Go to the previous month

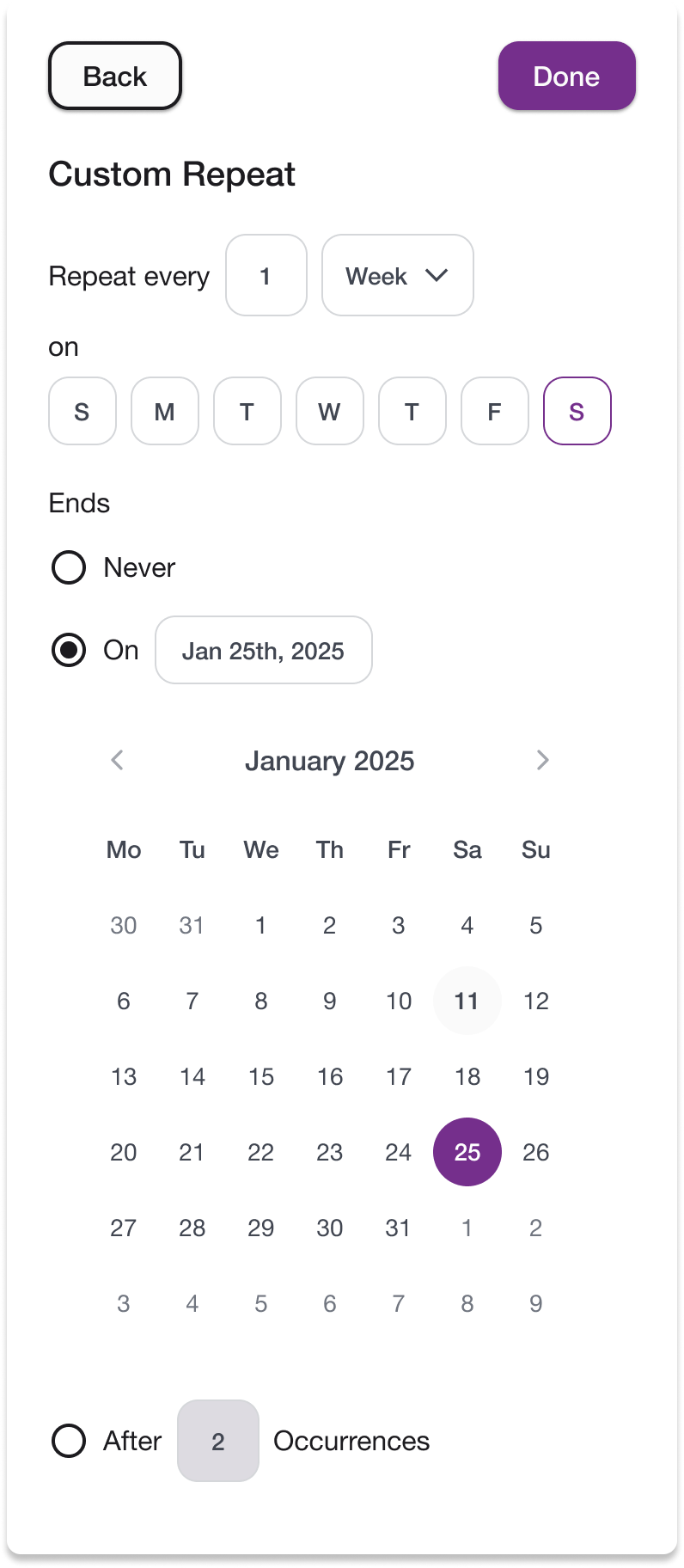(x=117, y=760)
